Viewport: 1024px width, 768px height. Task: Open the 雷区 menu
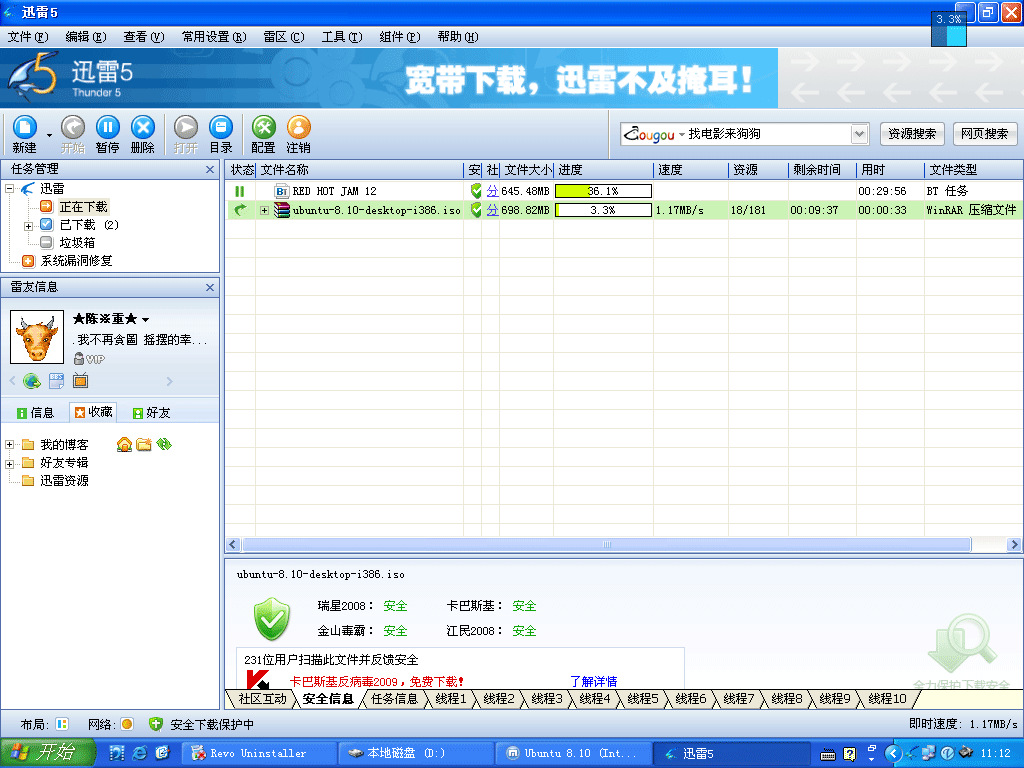click(283, 37)
